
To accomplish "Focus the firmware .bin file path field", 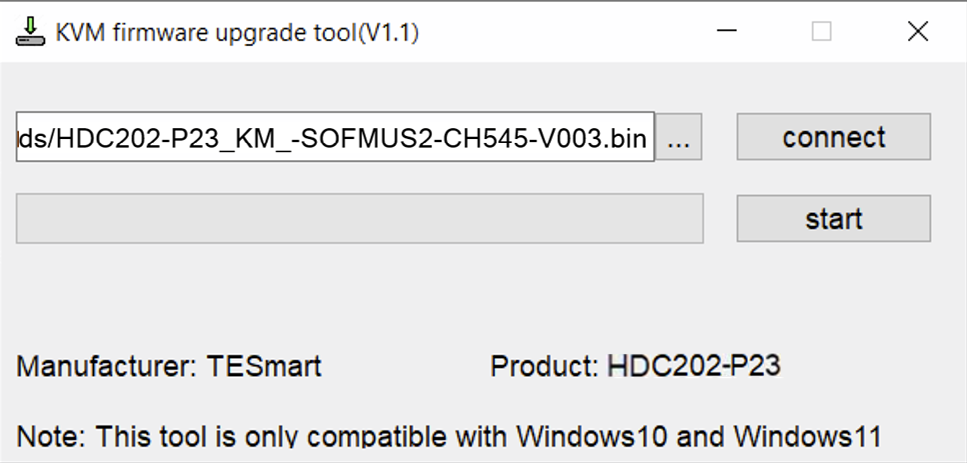I will pos(335,137).
